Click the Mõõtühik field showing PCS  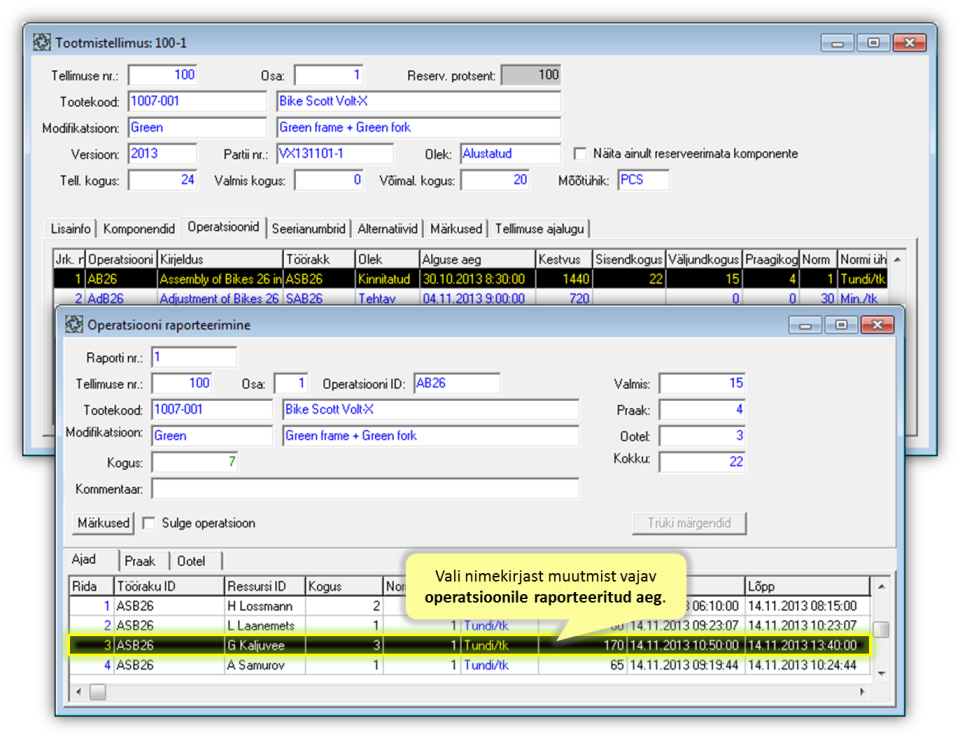pos(643,180)
